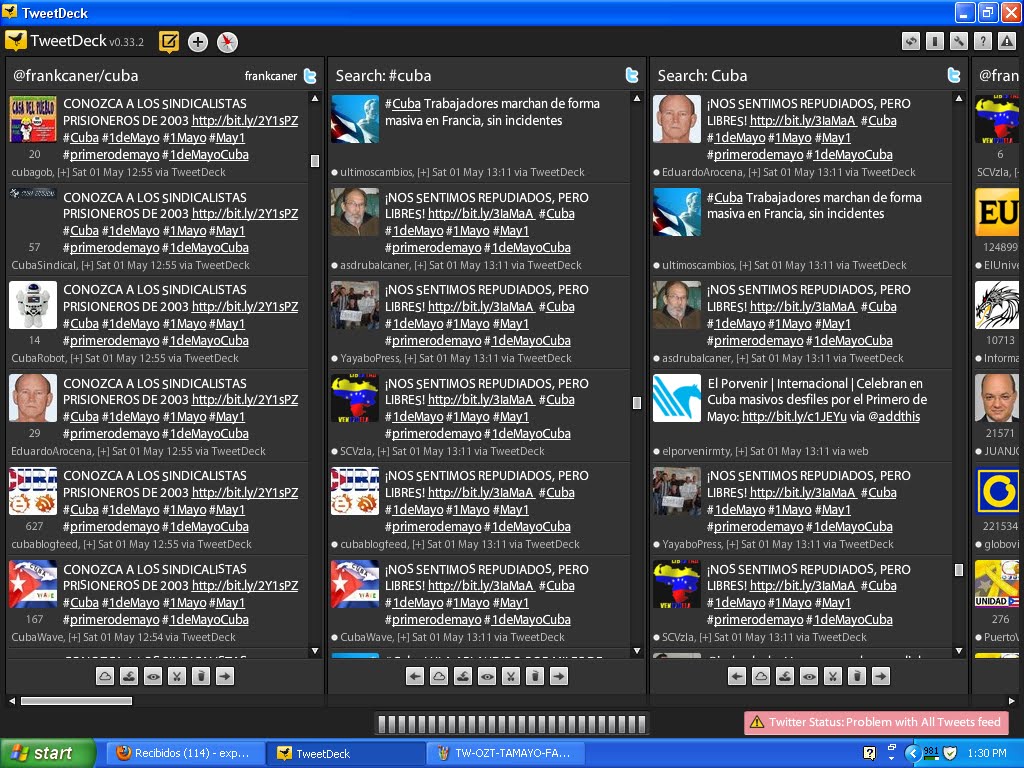Open the red compass icon in toolbar
The height and width of the screenshot is (768, 1024).
point(227,42)
